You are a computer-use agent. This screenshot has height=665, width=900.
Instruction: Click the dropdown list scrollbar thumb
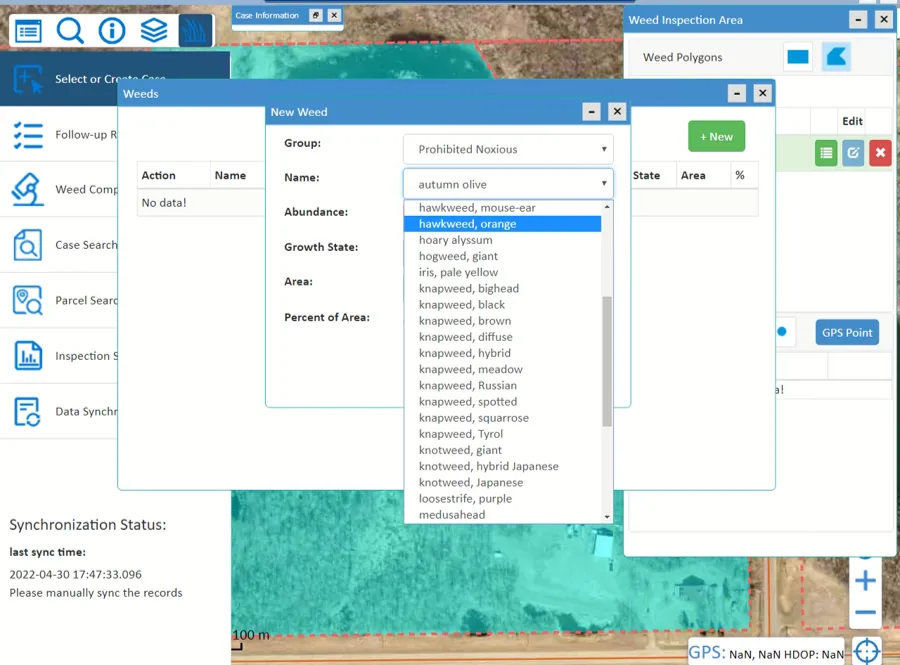[607, 361]
